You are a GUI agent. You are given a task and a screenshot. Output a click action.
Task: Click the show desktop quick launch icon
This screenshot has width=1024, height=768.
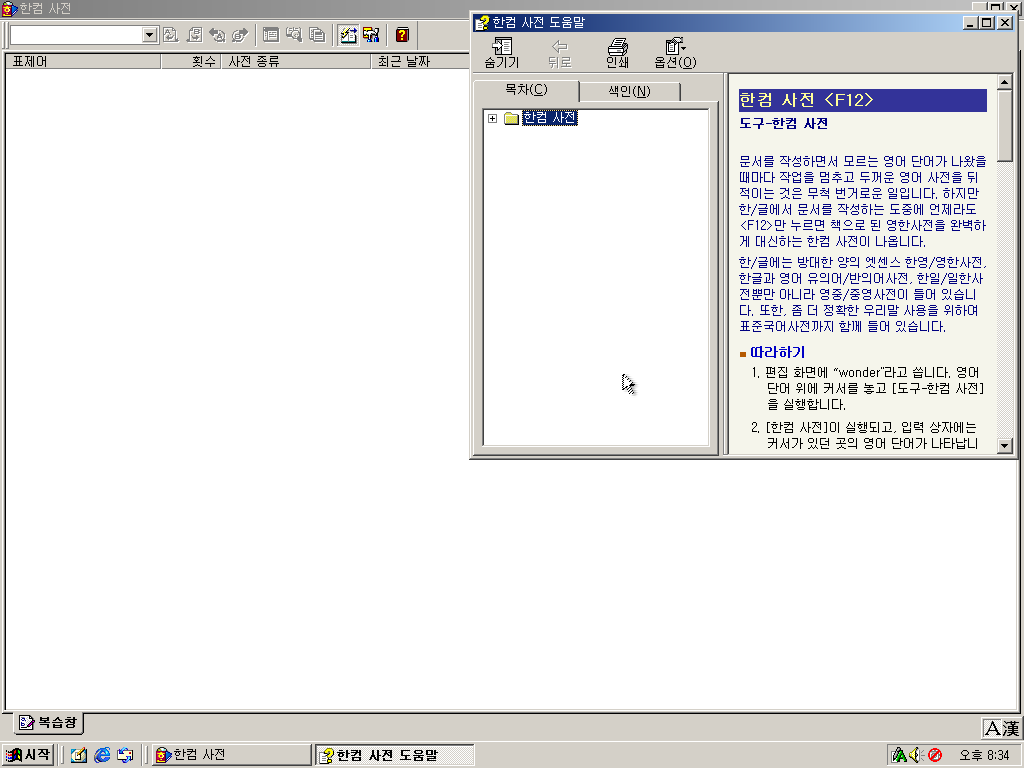point(125,756)
